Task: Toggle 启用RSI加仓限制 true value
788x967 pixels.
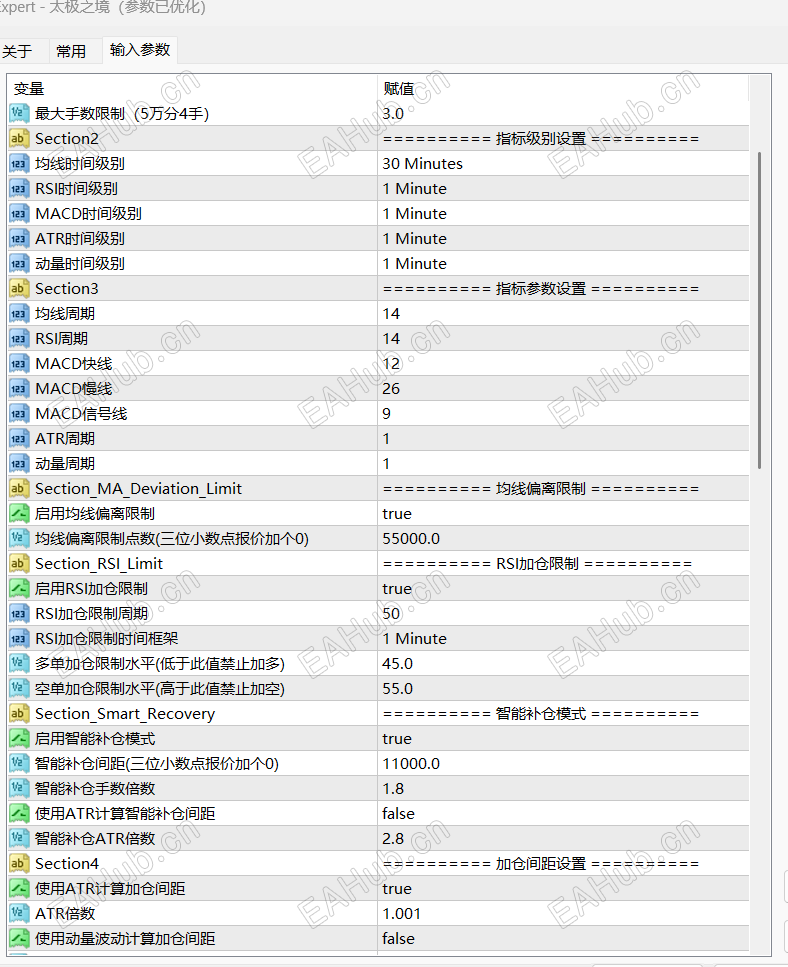Action: point(563,588)
